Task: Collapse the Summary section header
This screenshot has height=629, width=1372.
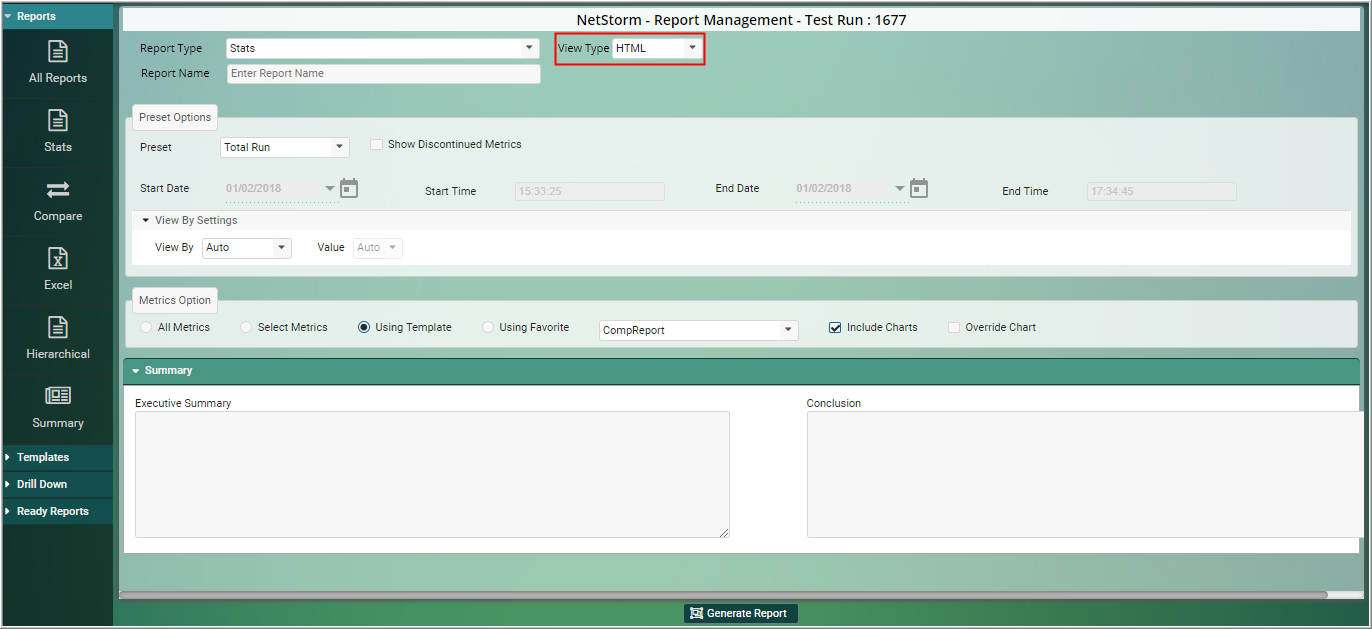Action: pos(741,371)
